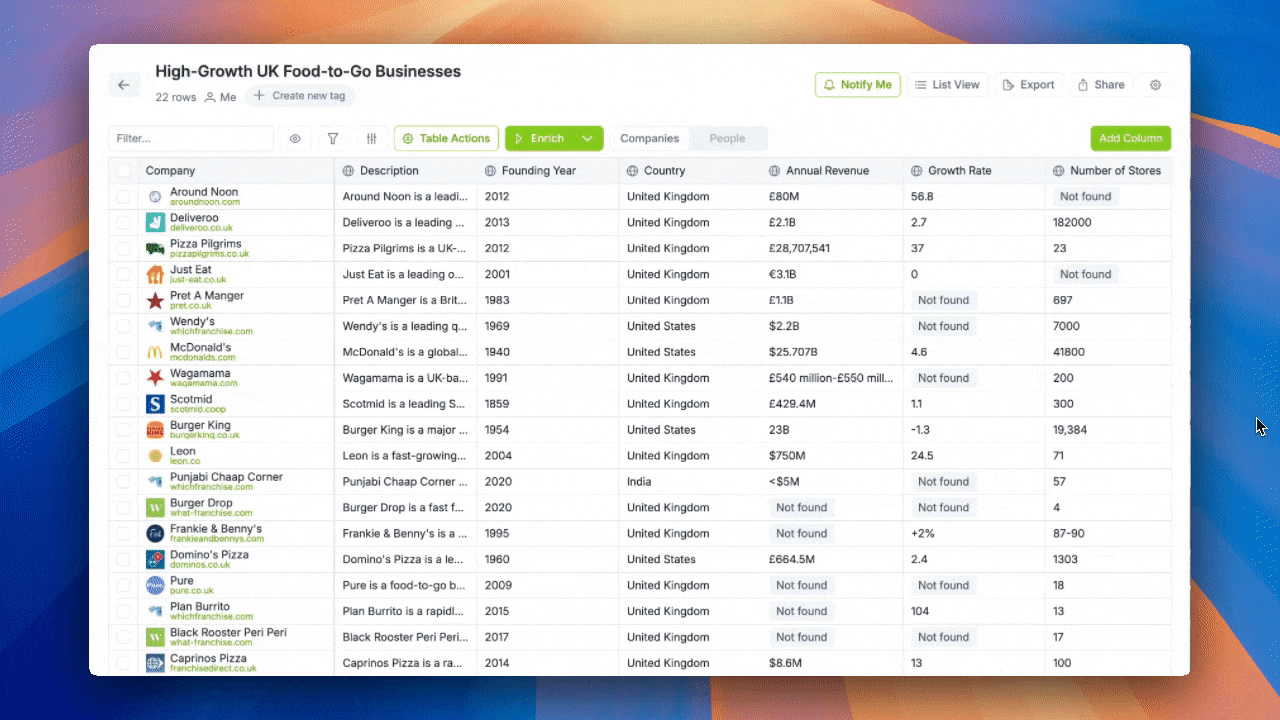Check the select-all checkbox in the header
1280x720 pixels.
click(124, 171)
